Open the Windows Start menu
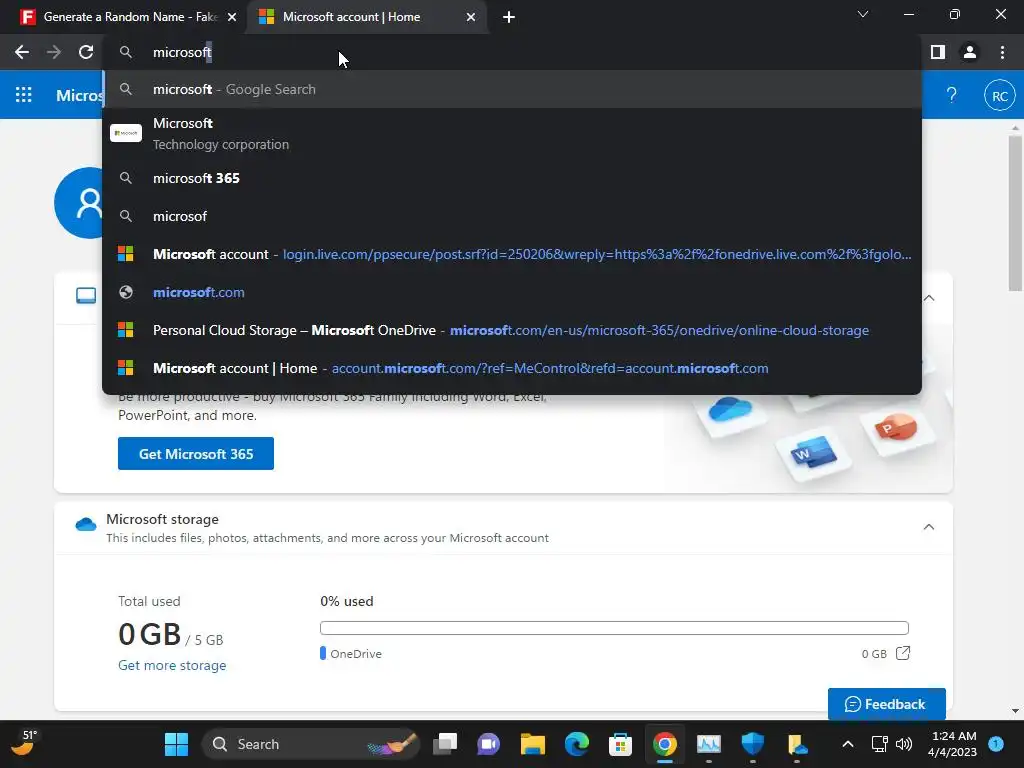The width and height of the screenshot is (1024, 768). click(x=176, y=744)
